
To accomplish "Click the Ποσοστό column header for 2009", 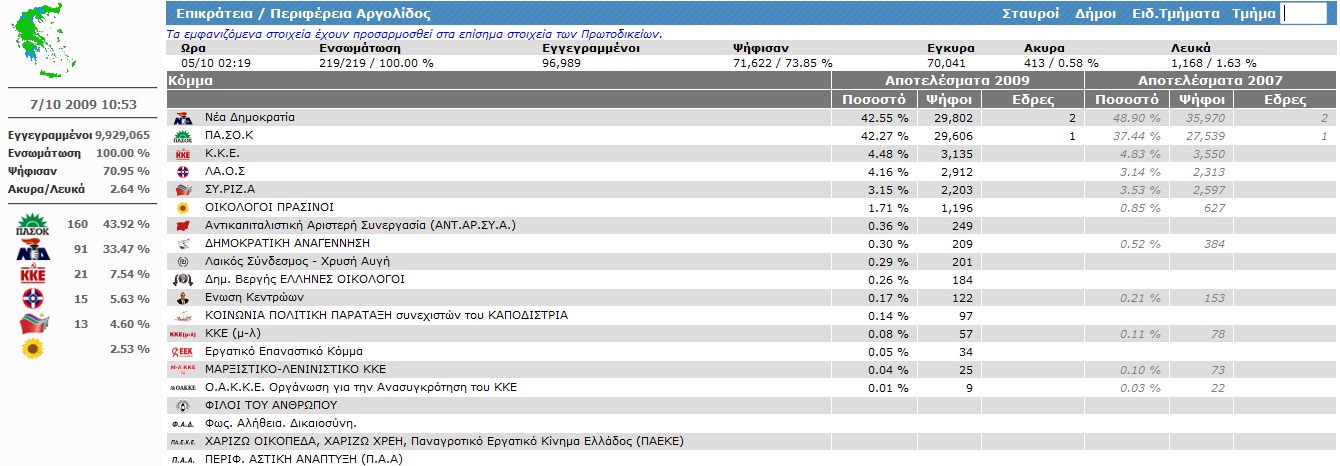I will (873, 100).
